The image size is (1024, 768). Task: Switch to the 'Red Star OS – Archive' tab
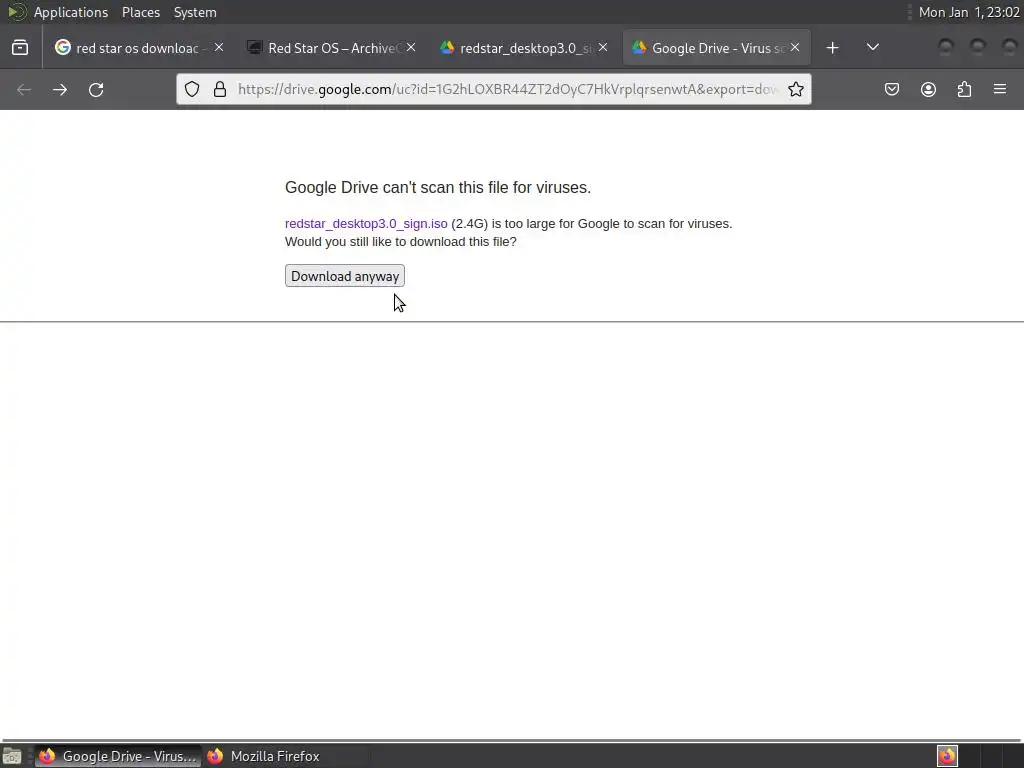[332, 48]
